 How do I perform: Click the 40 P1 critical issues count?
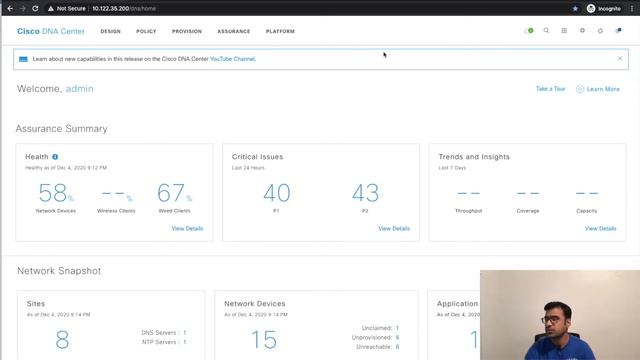point(277,193)
